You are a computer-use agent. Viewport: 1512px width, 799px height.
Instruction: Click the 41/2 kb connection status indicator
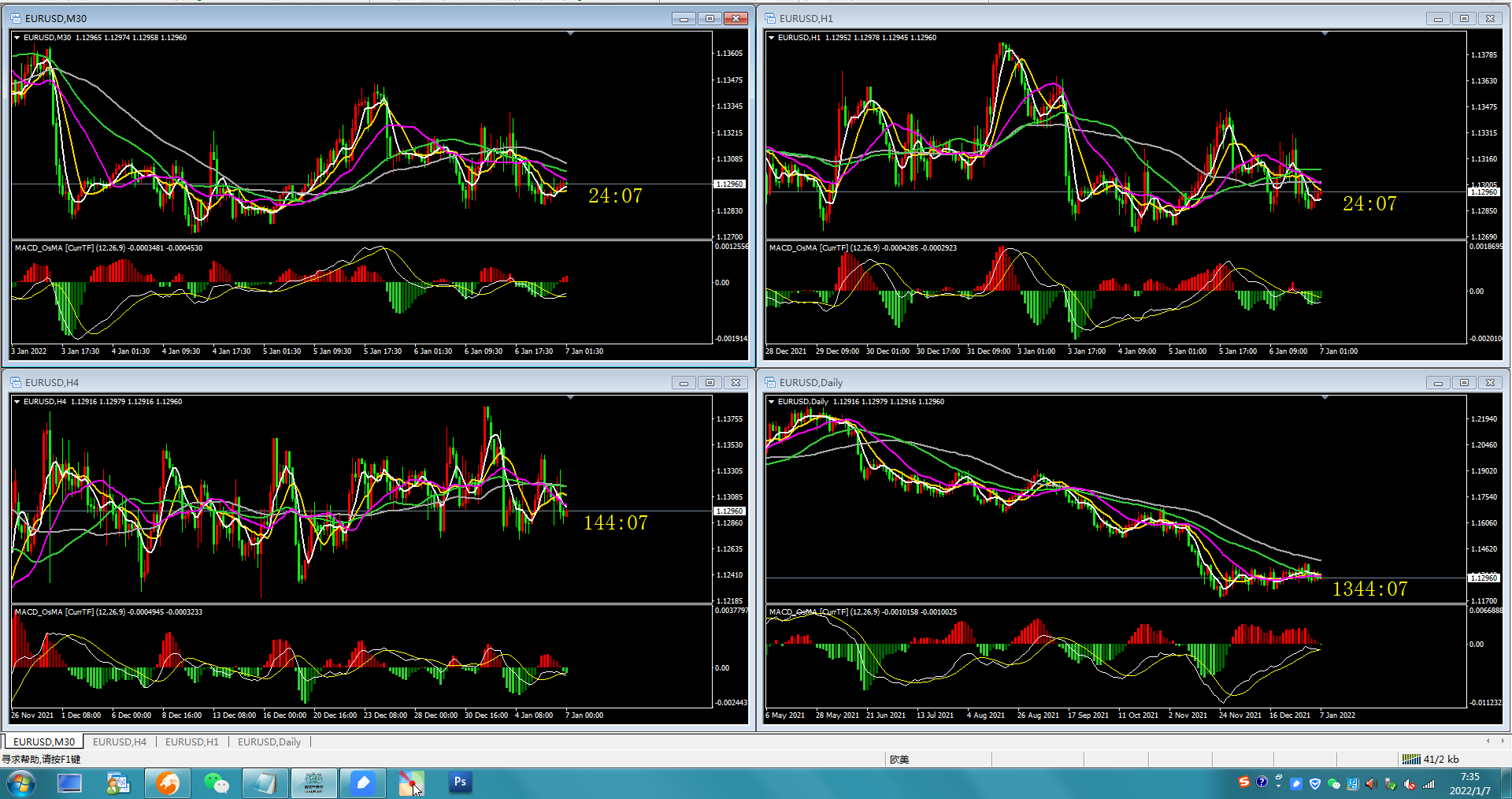(x=1431, y=759)
